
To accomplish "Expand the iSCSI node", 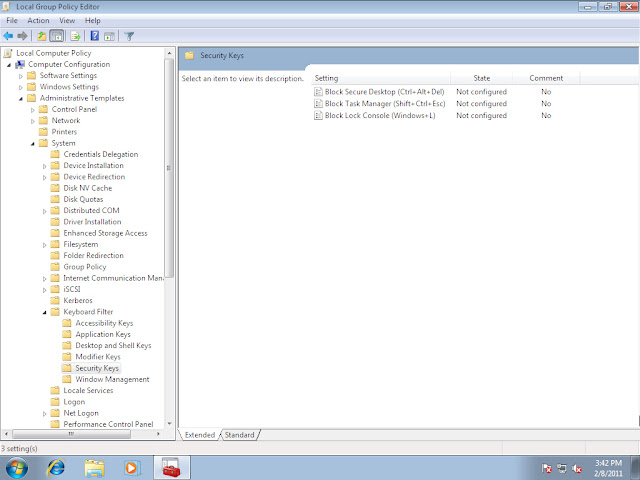I will point(44,290).
